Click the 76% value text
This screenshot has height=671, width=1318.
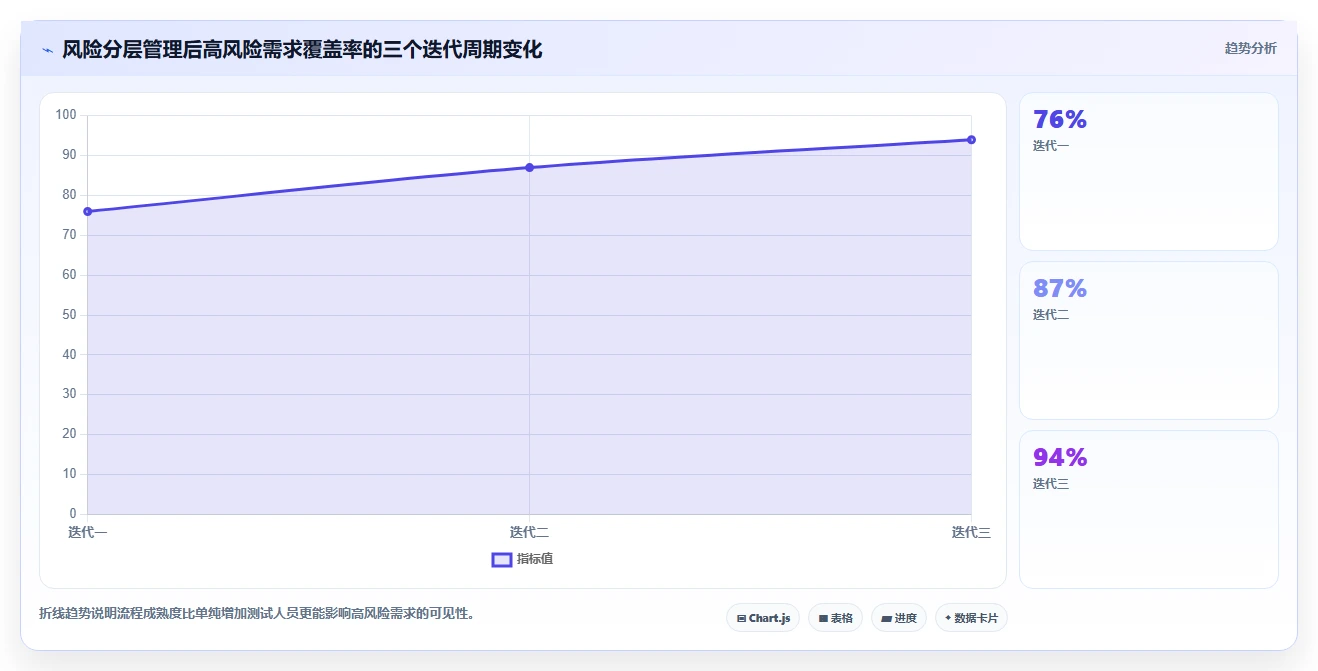1060,120
